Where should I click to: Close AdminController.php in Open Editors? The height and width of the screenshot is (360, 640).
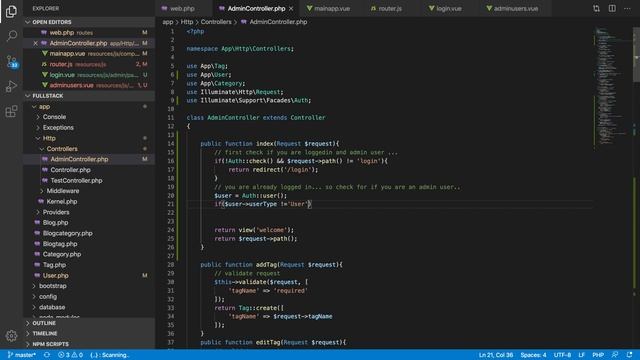(x=36, y=43)
